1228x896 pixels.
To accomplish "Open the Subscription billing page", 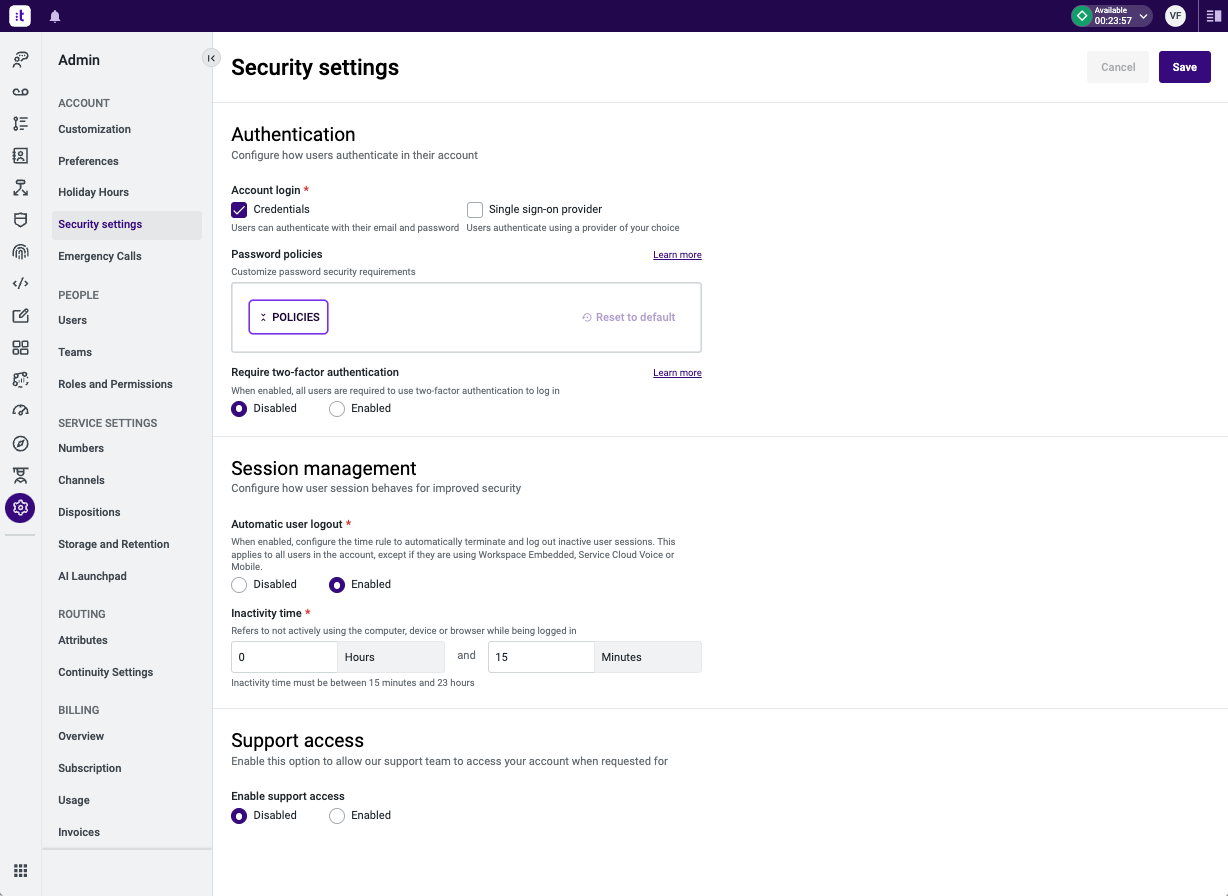I will point(89,768).
